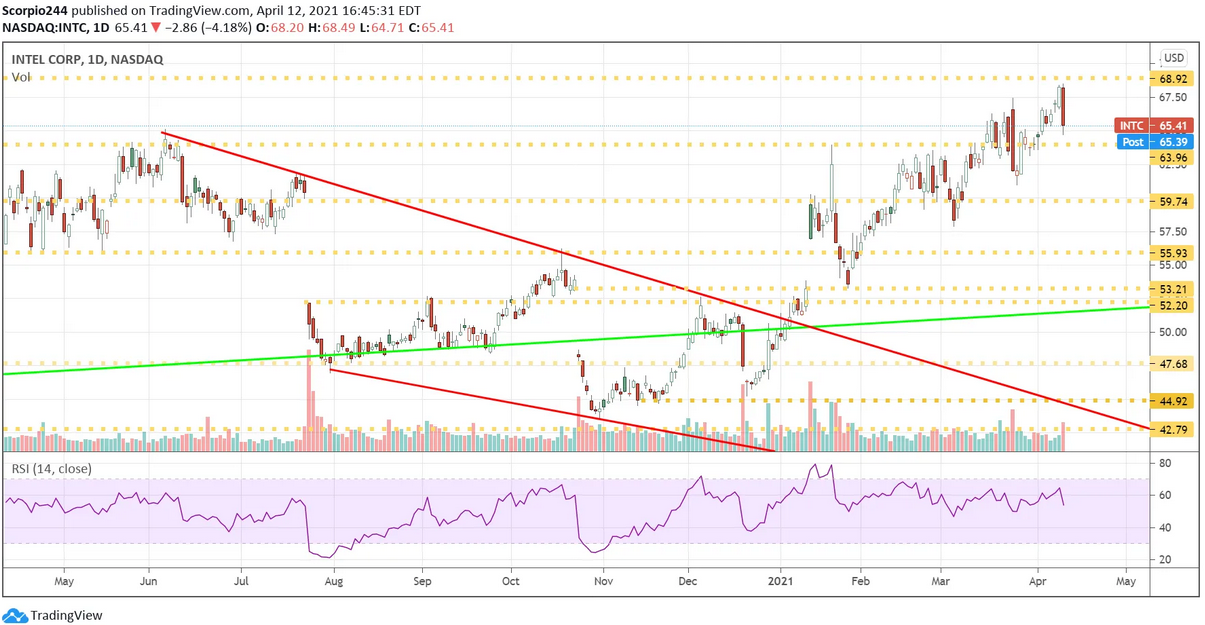Click the 59.74 price level label
Screen dimensions: 1205x625
click(x=1172, y=201)
